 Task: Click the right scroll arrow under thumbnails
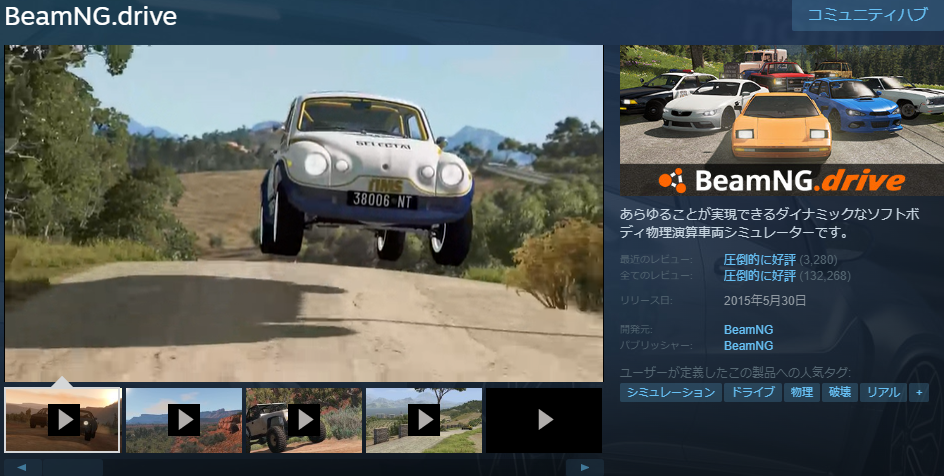585,468
